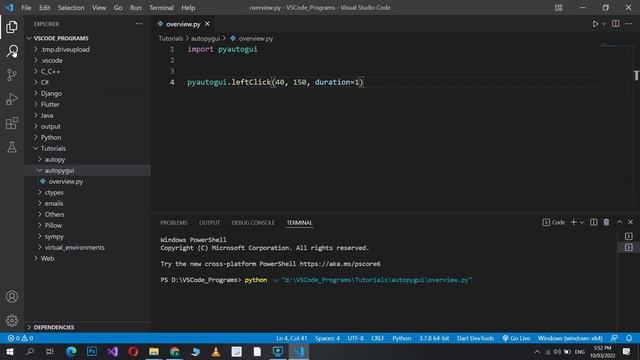Close the terminal panel
The height and width of the screenshot is (360, 640).
[x=630, y=222]
